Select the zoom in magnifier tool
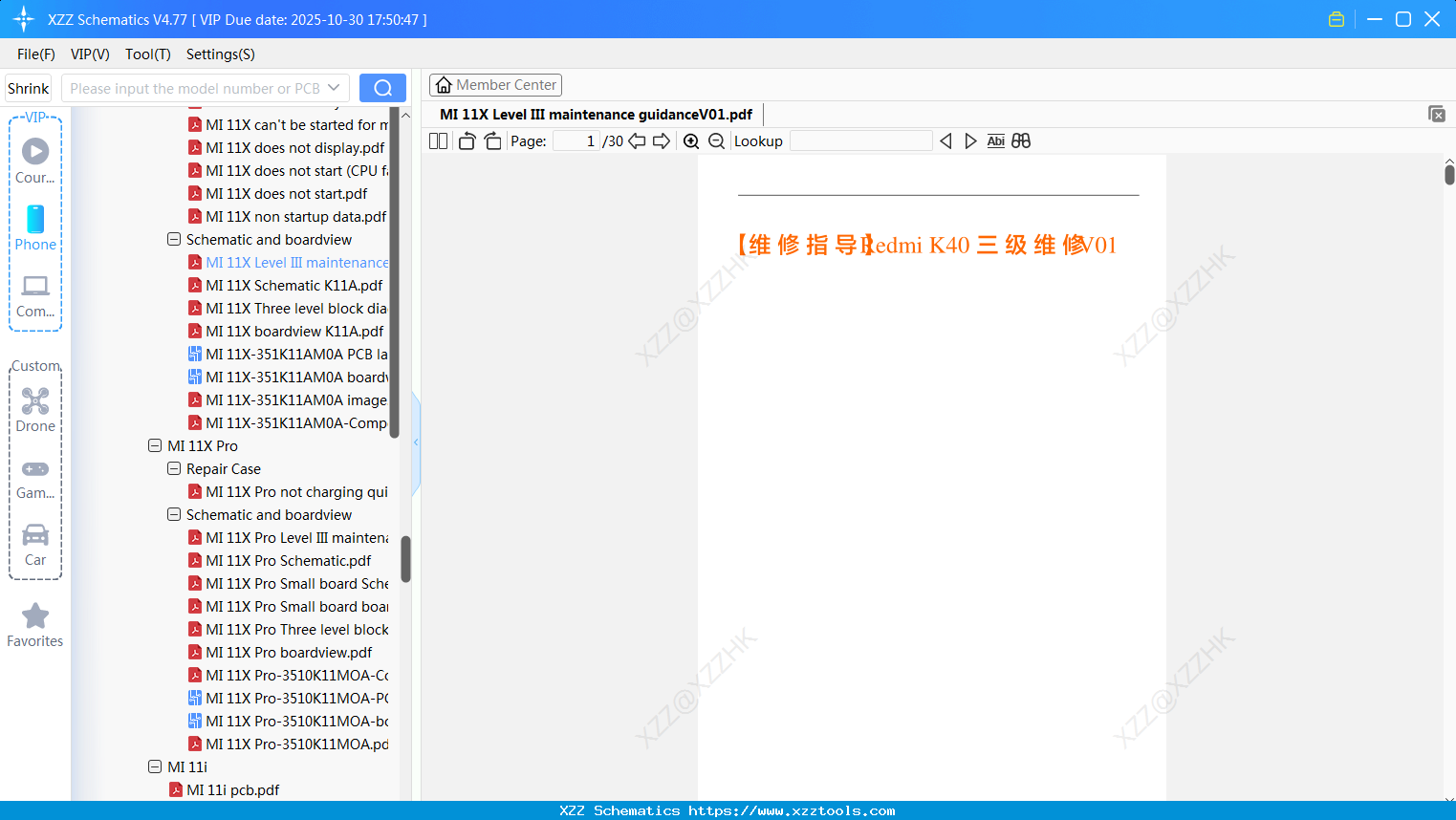 coord(691,140)
